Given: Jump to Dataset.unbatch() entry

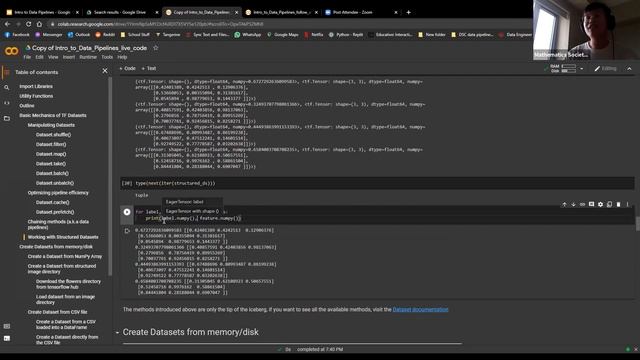Looking at the screenshot, I should click(x=55, y=183).
